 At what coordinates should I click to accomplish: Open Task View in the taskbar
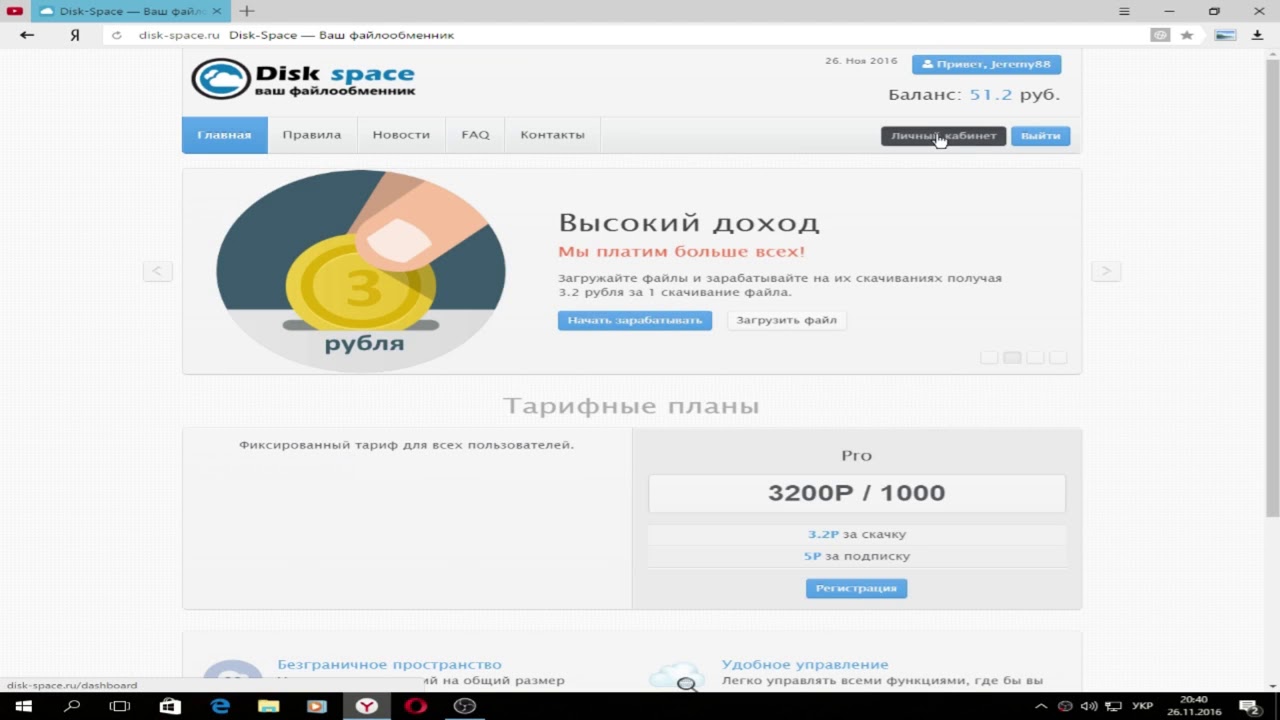click(120, 706)
